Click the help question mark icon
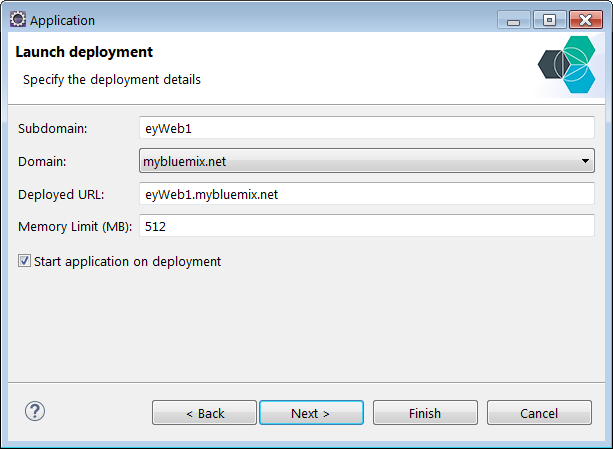This screenshot has width=613, height=449. tap(35, 411)
